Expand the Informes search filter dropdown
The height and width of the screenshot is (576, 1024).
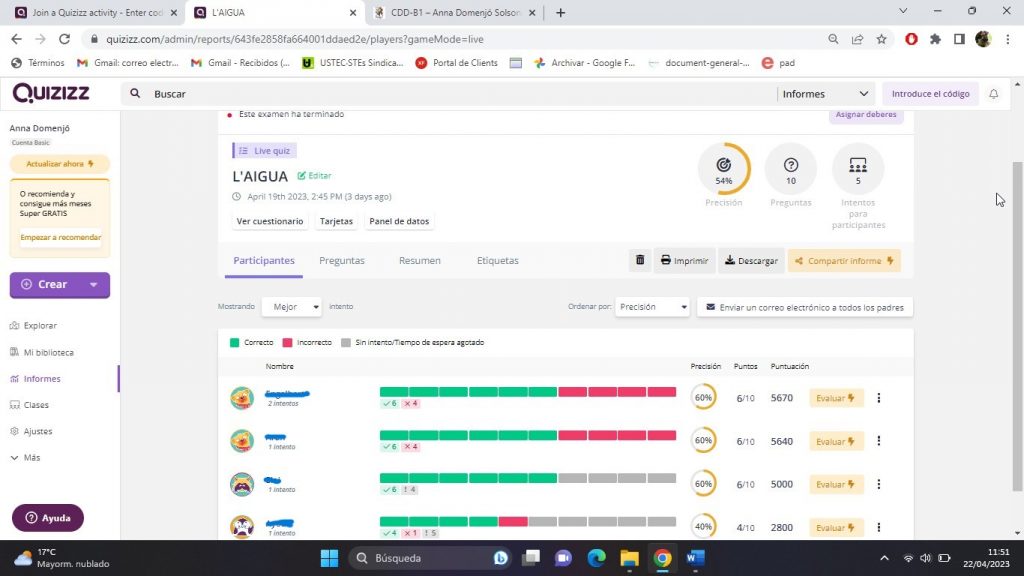825,94
